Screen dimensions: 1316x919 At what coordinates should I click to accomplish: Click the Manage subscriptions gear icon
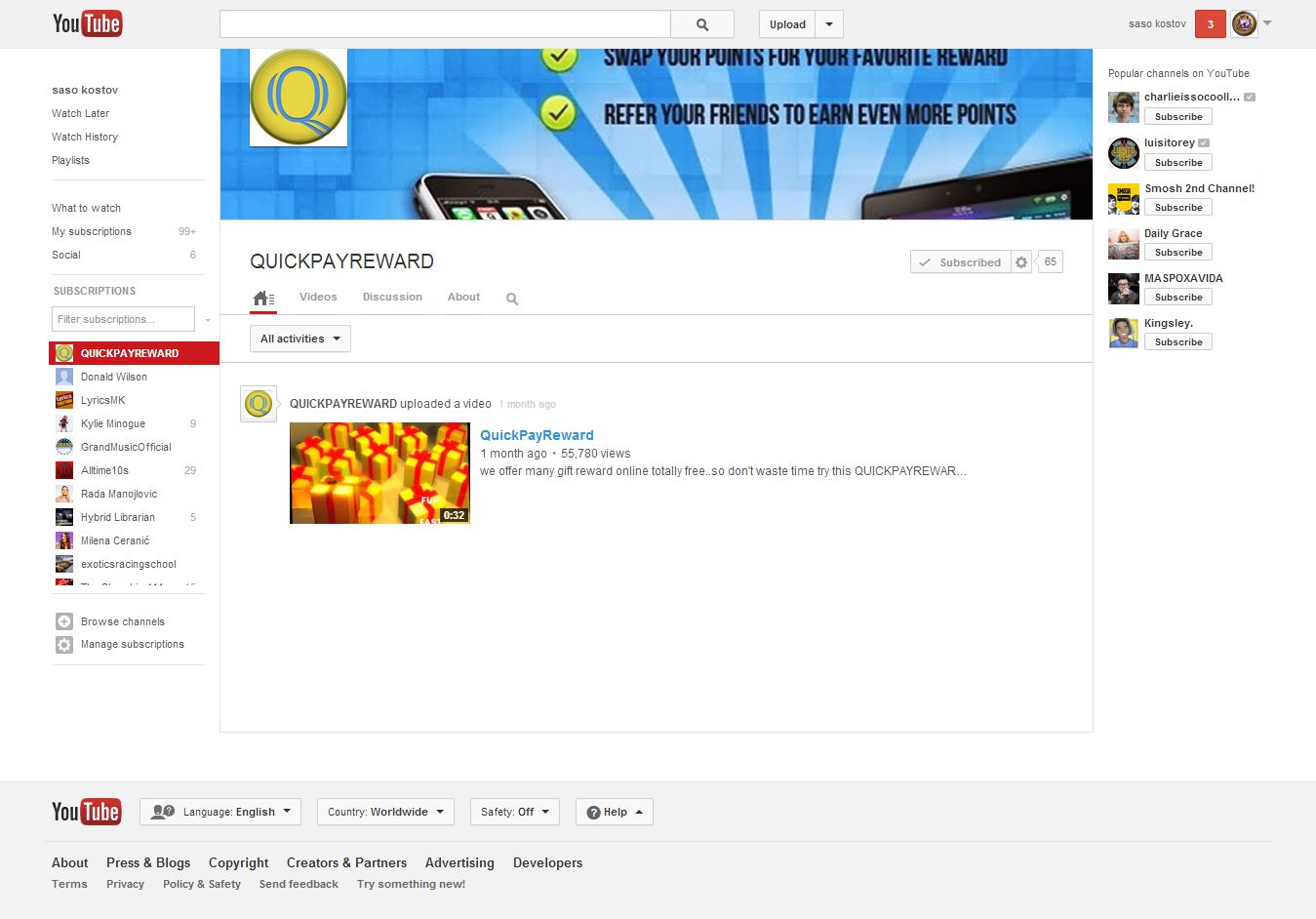64,645
